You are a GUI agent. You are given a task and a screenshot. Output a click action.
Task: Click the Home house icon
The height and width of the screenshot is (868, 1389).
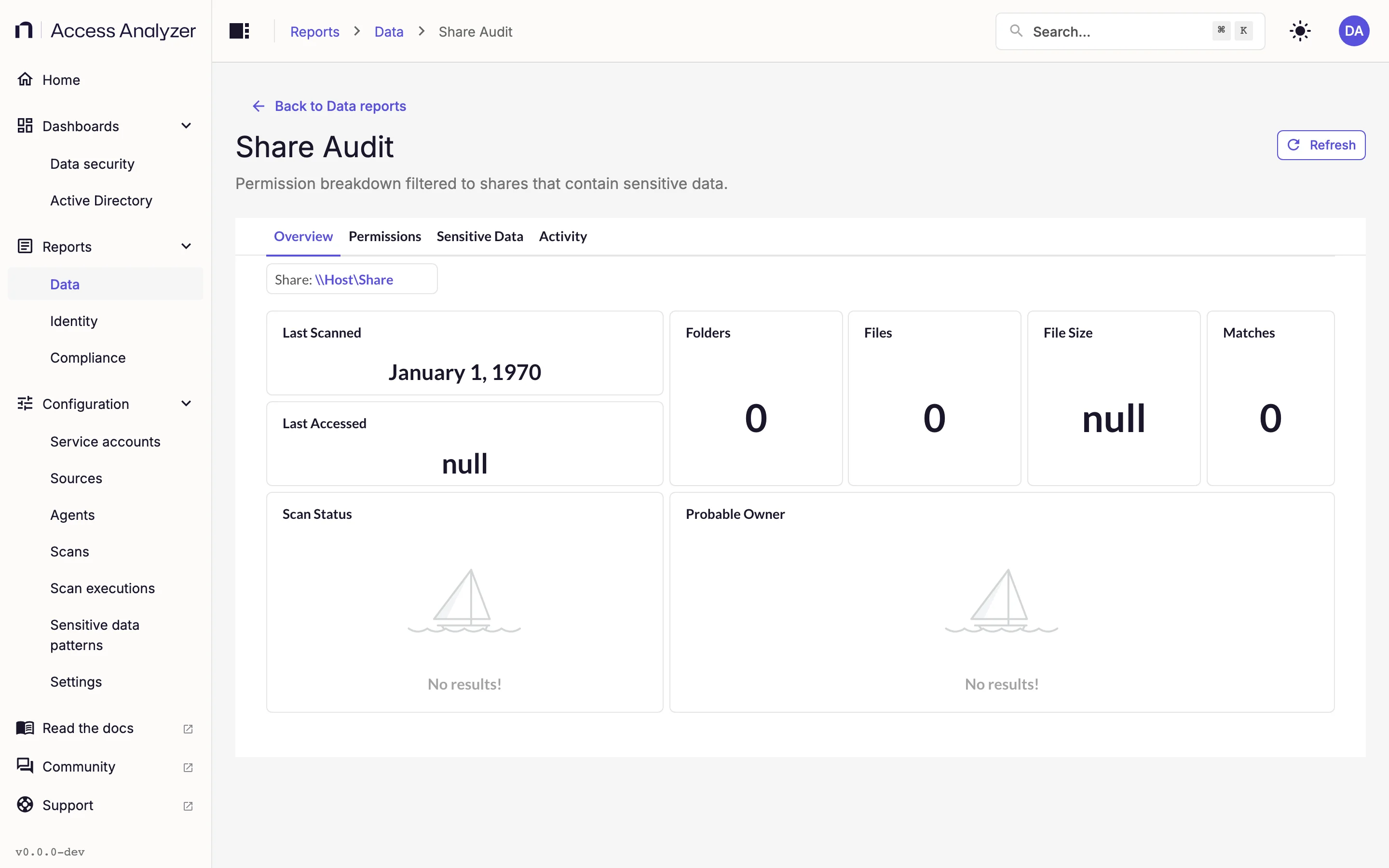pos(25,79)
